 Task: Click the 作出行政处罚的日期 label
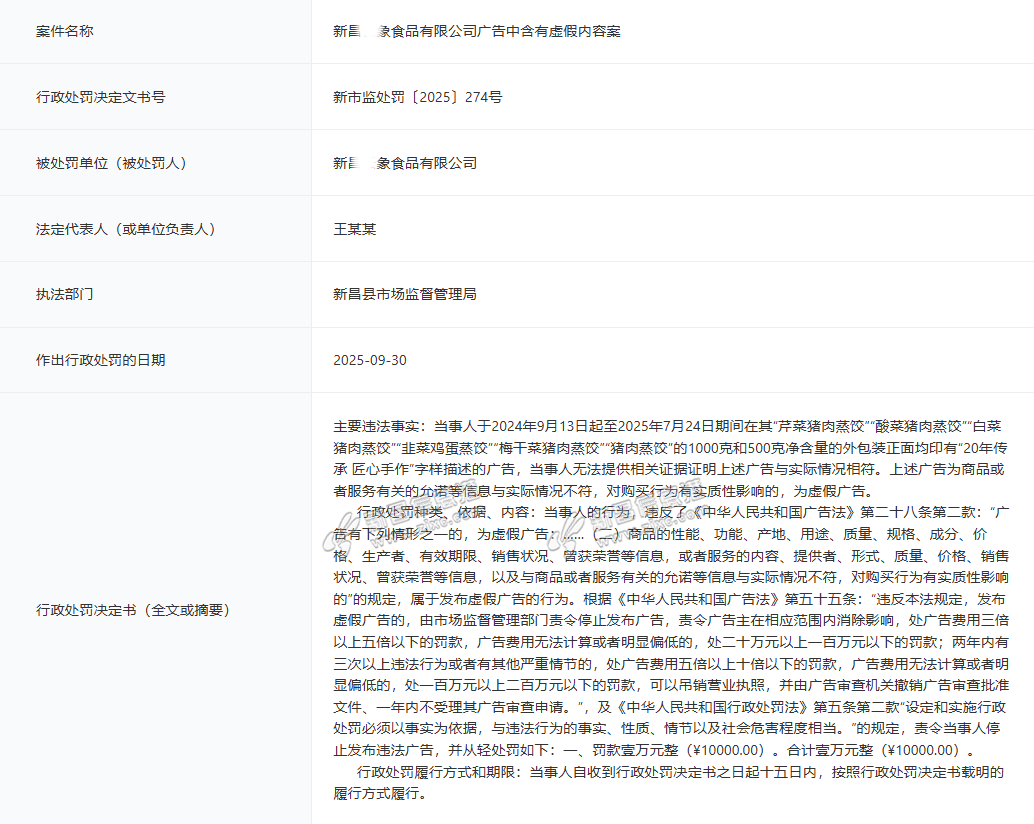[x=101, y=360]
